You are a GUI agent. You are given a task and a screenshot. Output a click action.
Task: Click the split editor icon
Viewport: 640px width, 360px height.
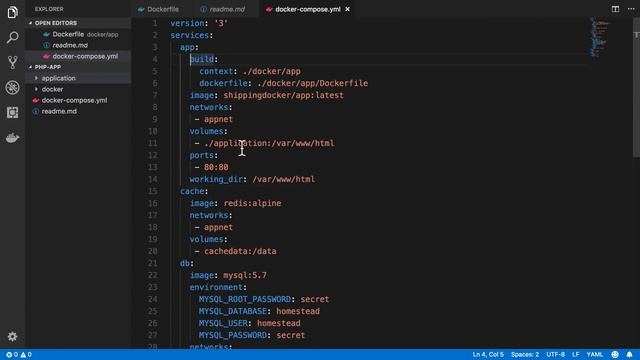point(615,9)
